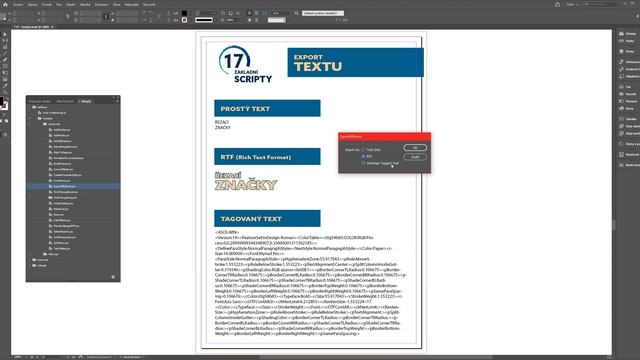Collapse the Samples folder

[30, 118]
